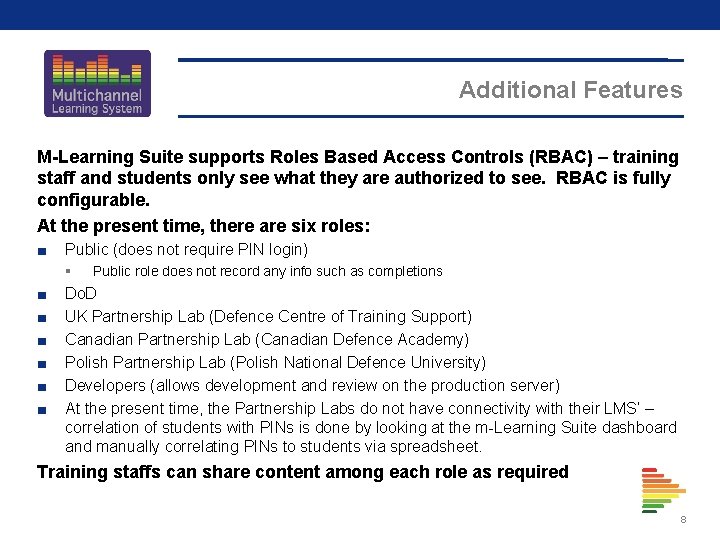
Task: Select the DoD role text
Action: [81, 293]
